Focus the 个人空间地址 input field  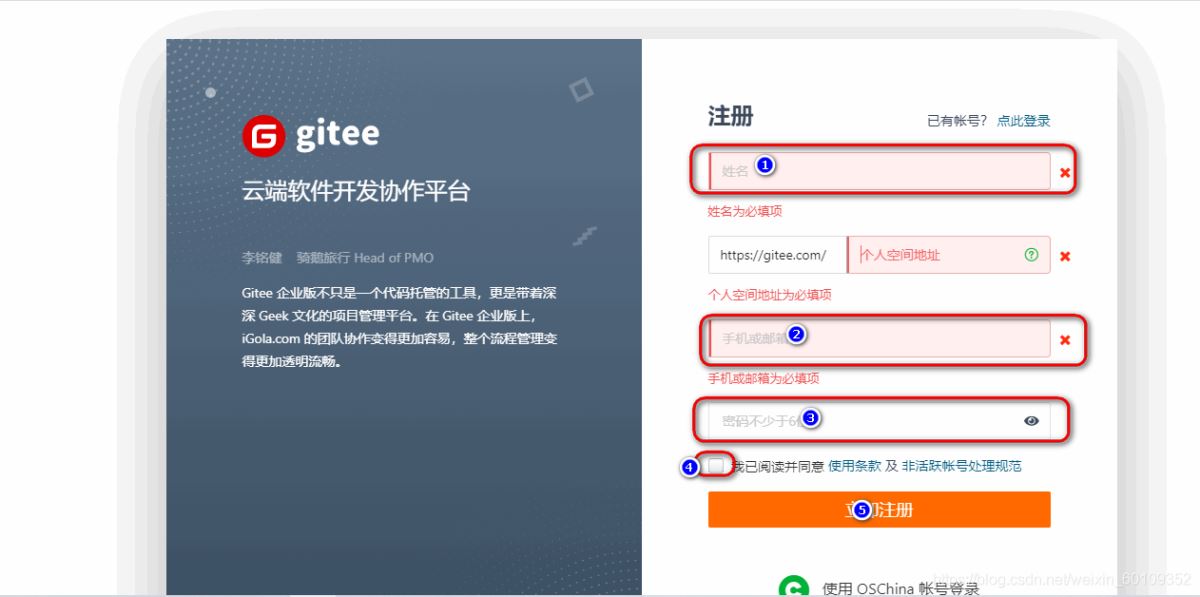(x=949, y=255)
